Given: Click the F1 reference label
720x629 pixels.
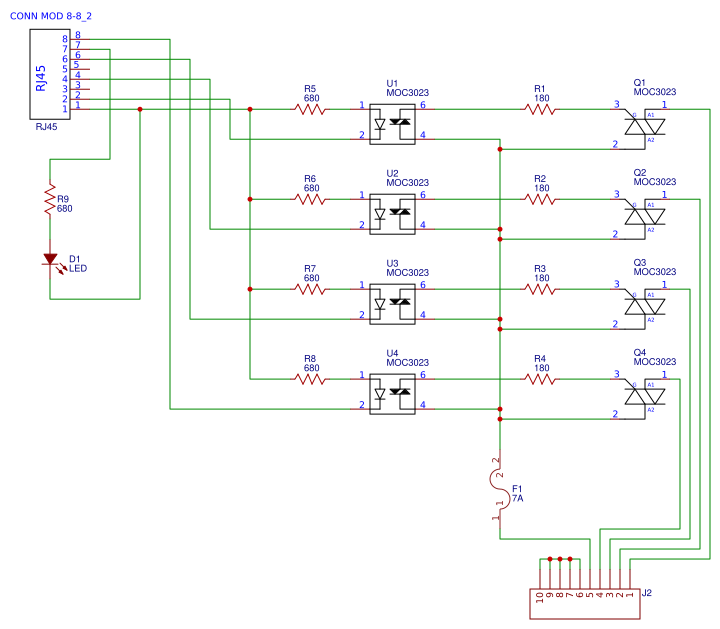Looking at the screenshot, I should coord(517,489).
